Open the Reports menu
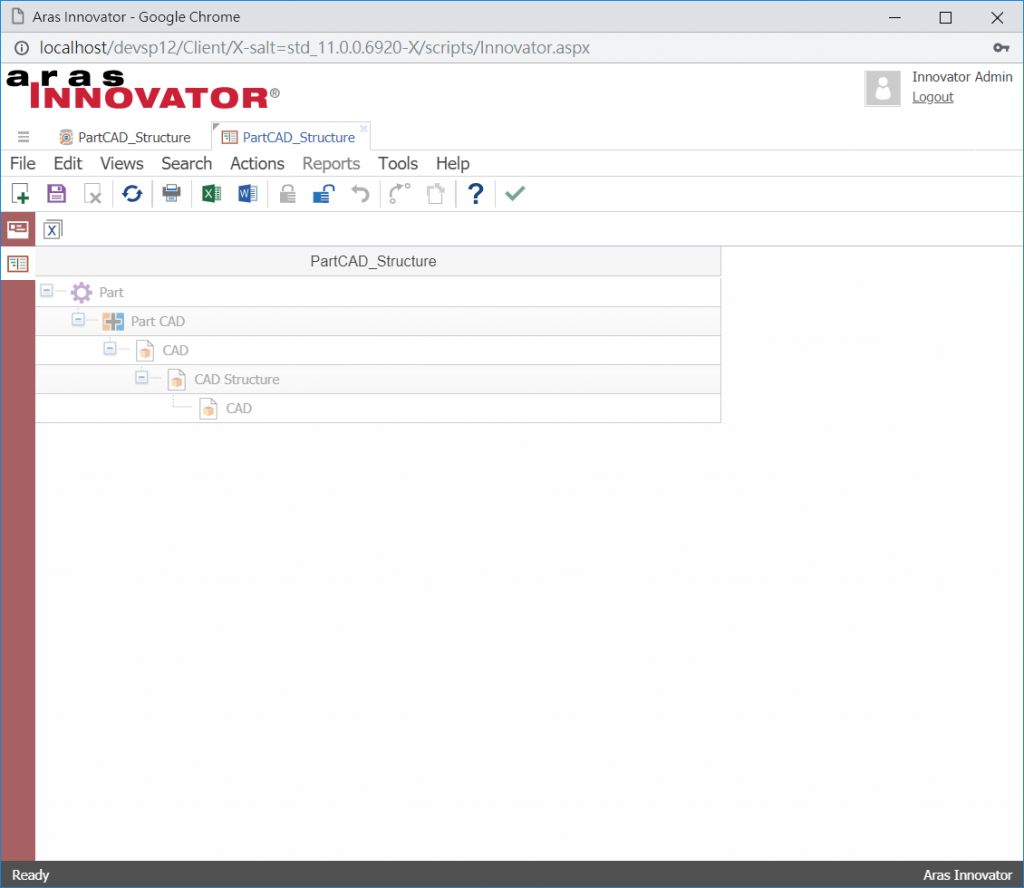The height and width of the screenshot is (888, 1024). [331, 163]
